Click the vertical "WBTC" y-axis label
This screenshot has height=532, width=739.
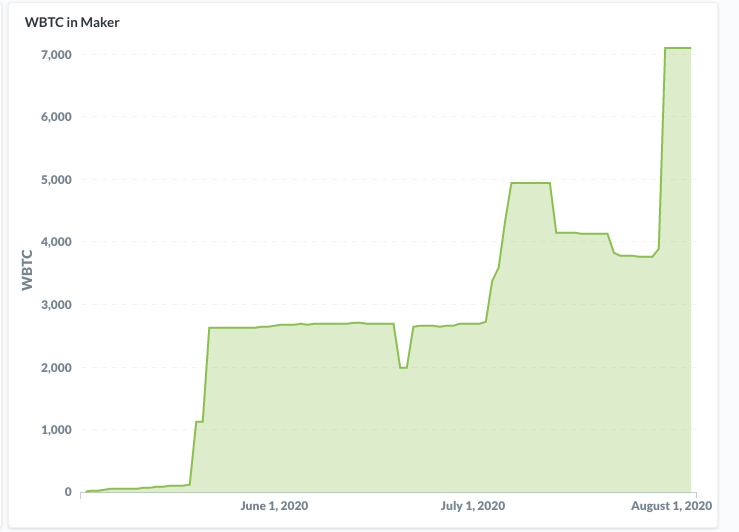tap(27, 270)
